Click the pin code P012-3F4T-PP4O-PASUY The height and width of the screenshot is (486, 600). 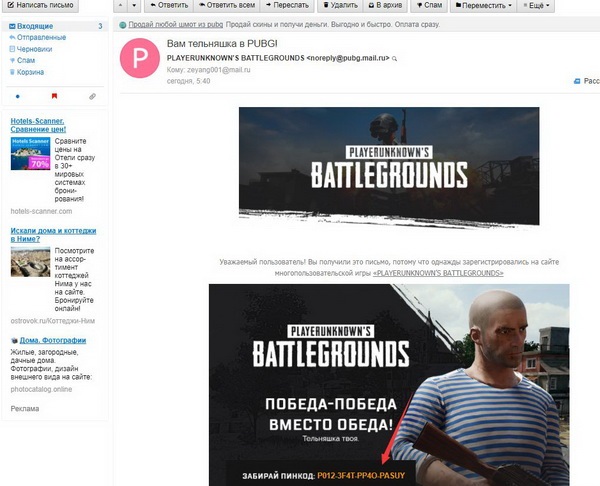tap(361, 476)
